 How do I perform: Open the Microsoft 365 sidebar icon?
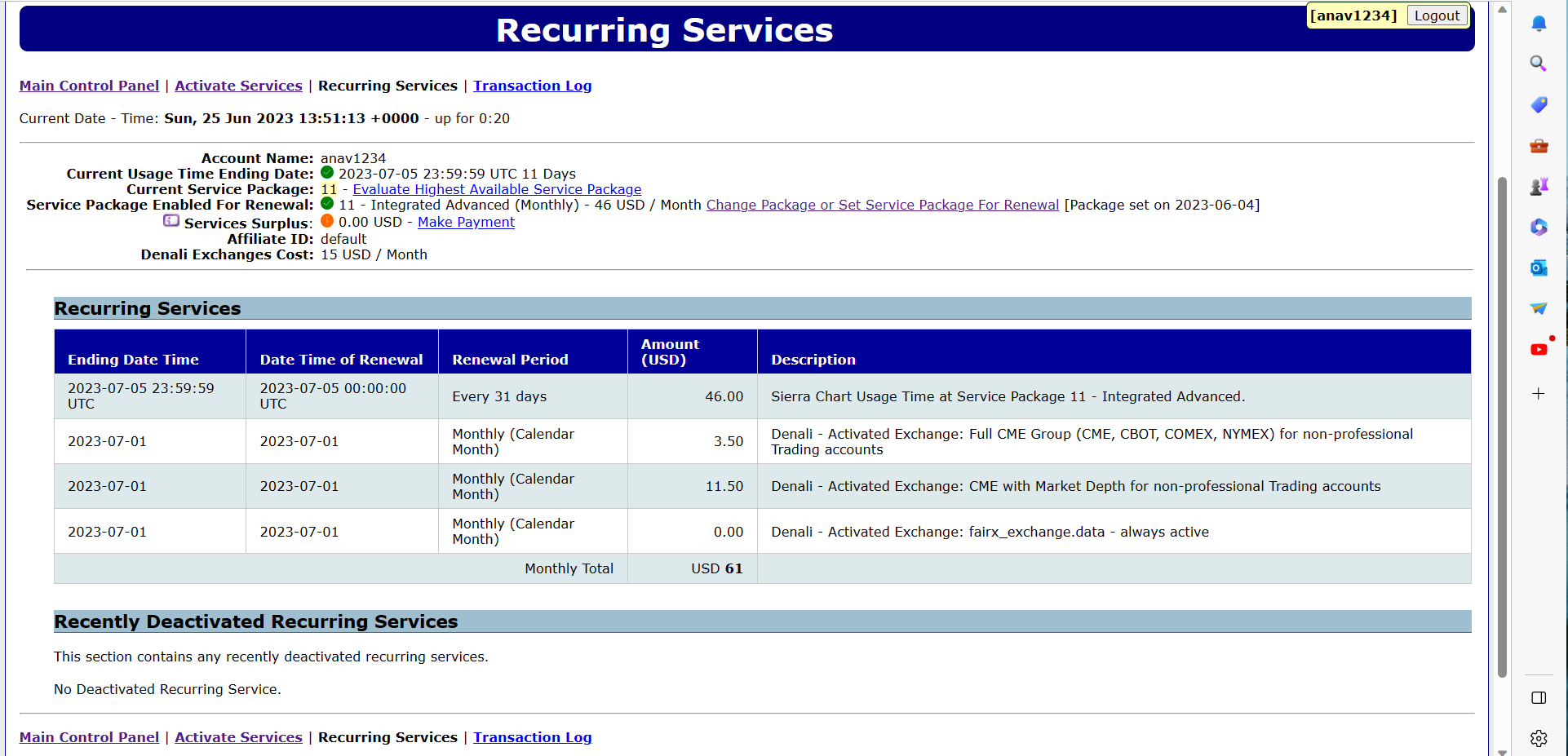(1539, 228)
